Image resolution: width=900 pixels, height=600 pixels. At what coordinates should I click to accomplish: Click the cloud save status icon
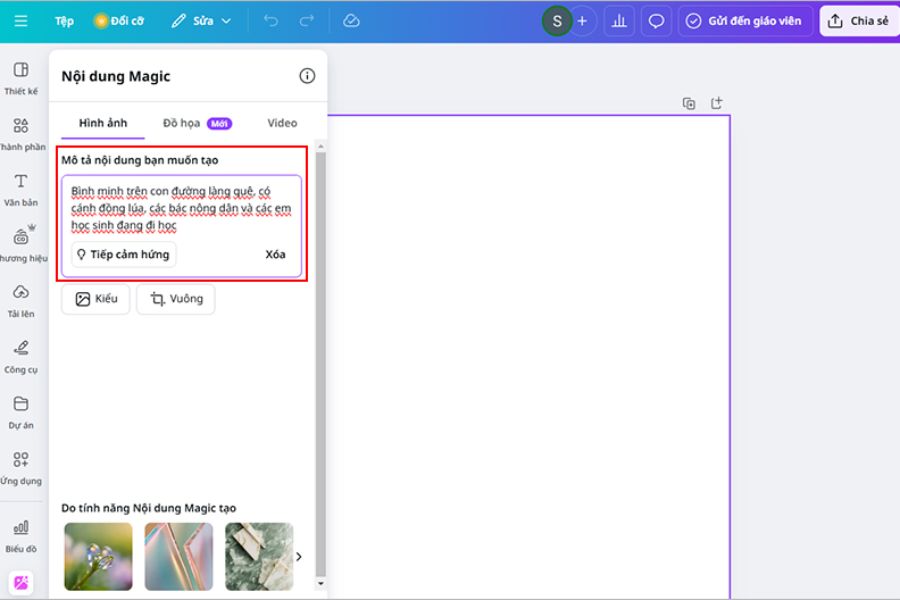351,21
